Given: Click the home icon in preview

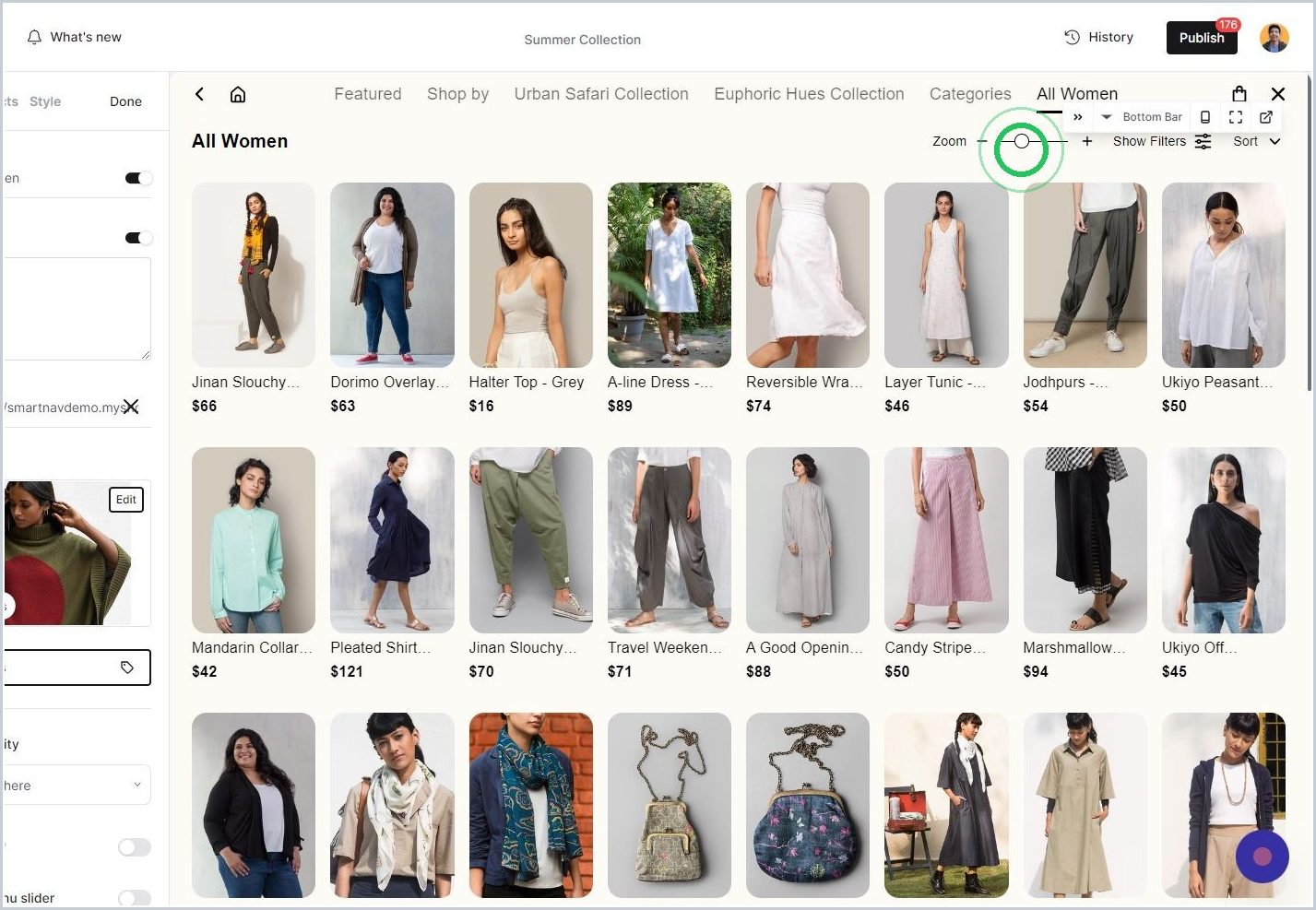Looking at the screenshot, I should tap(238, 94).
